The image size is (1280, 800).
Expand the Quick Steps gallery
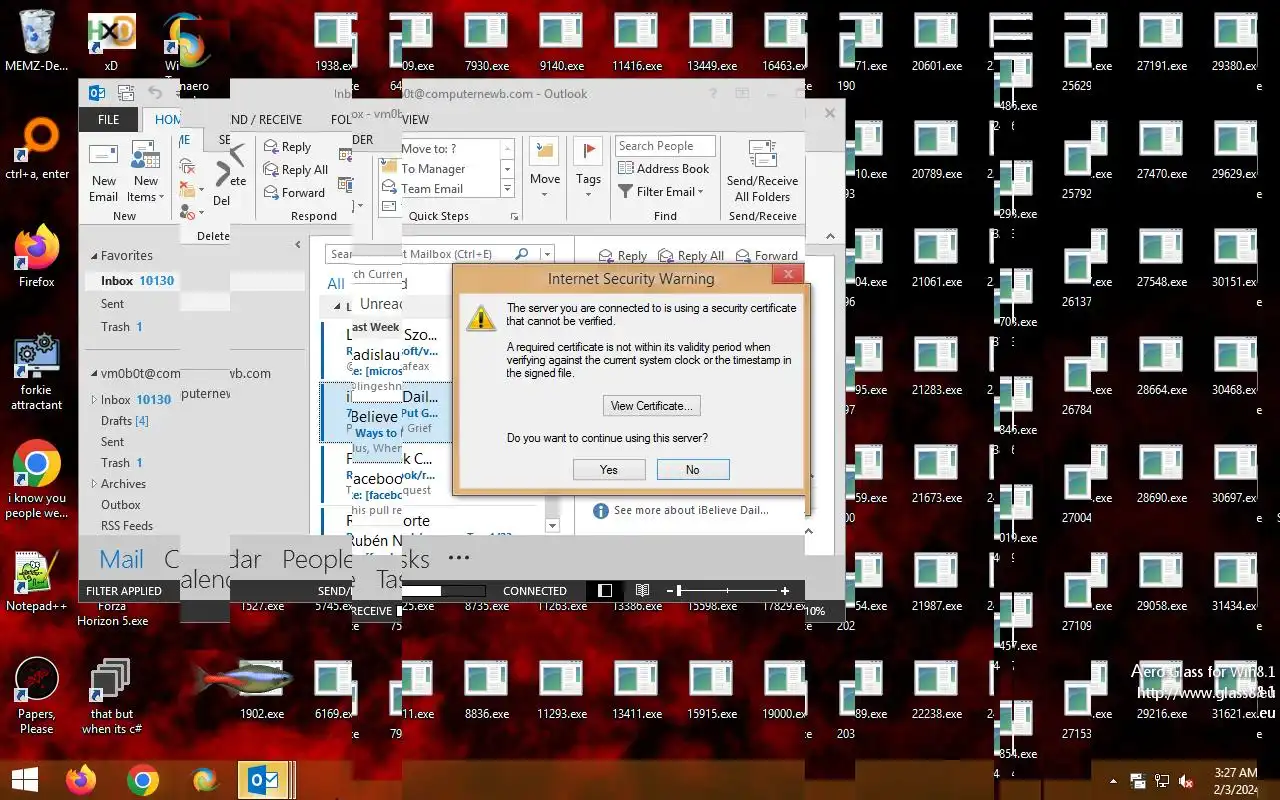pos(507,189)
